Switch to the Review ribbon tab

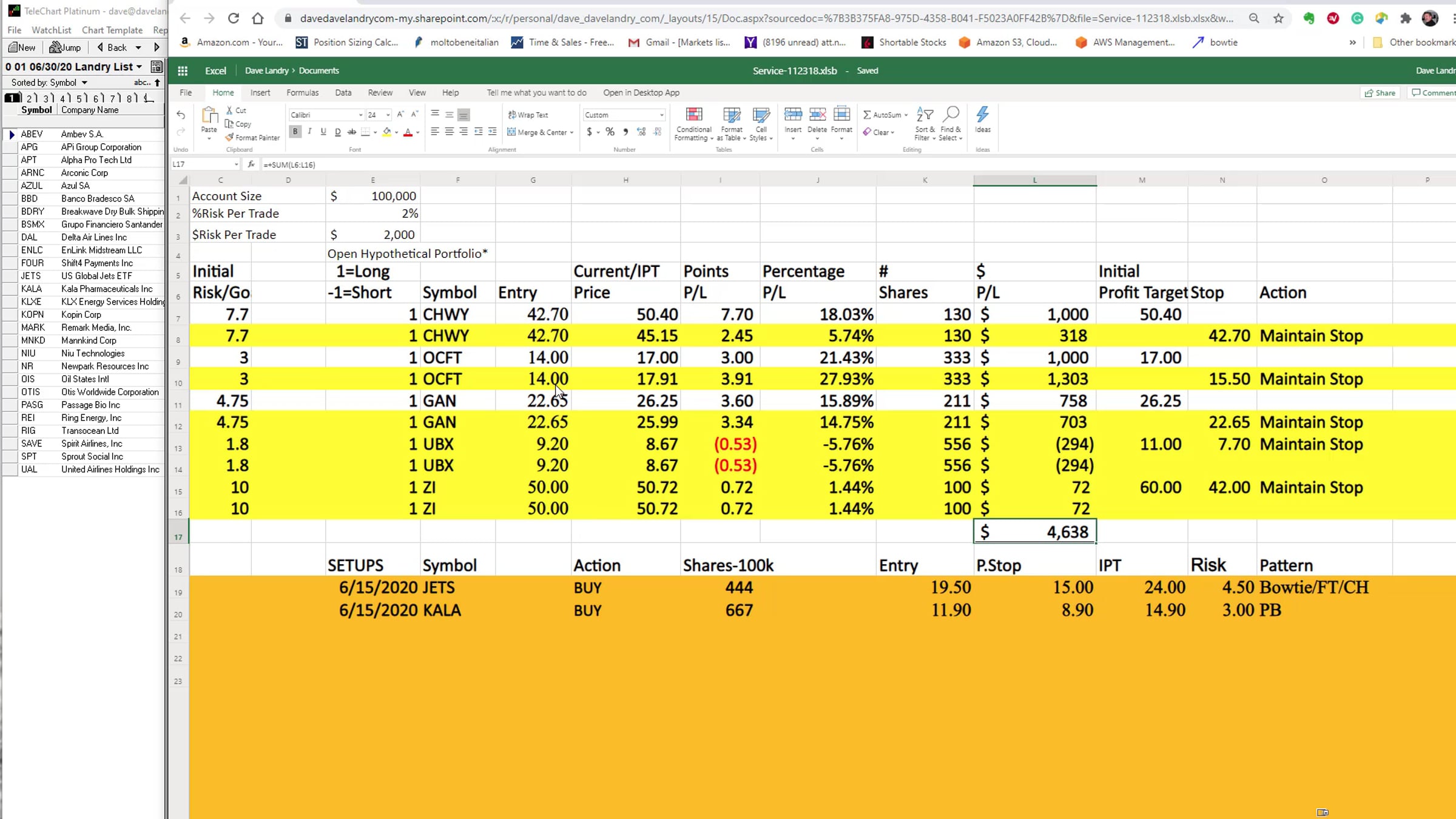[380, 93]
